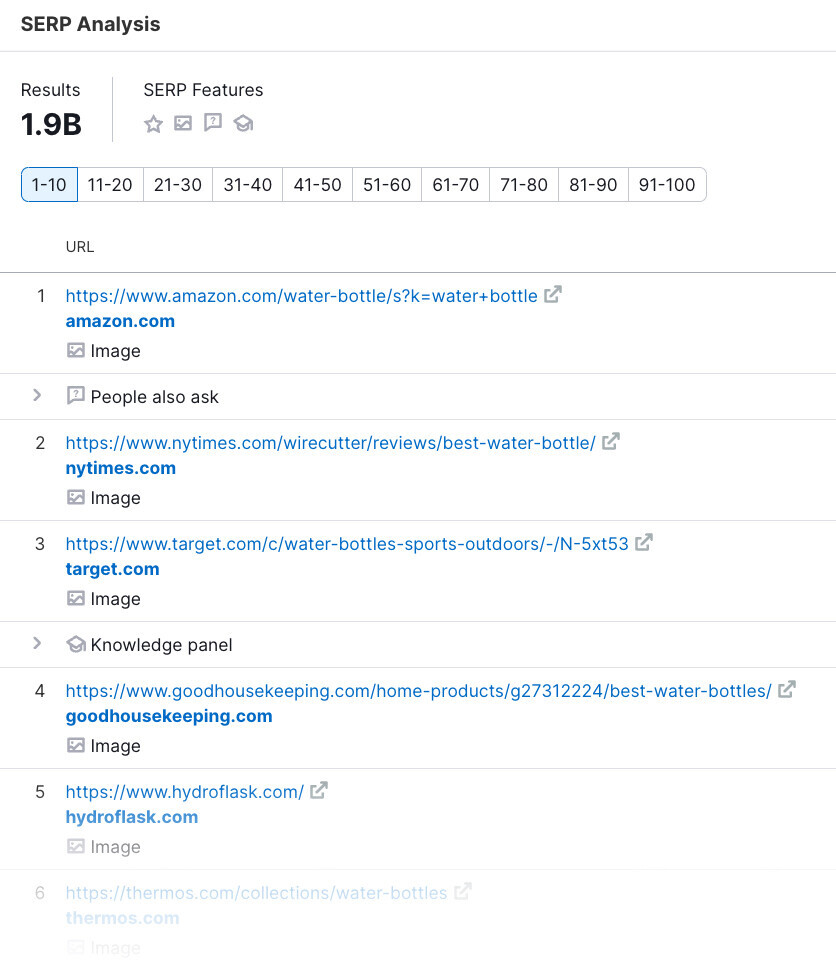Open the Amazon water bottle search URL
The height and width of the screenshot is (969, 836).
[x=300, y=295]
